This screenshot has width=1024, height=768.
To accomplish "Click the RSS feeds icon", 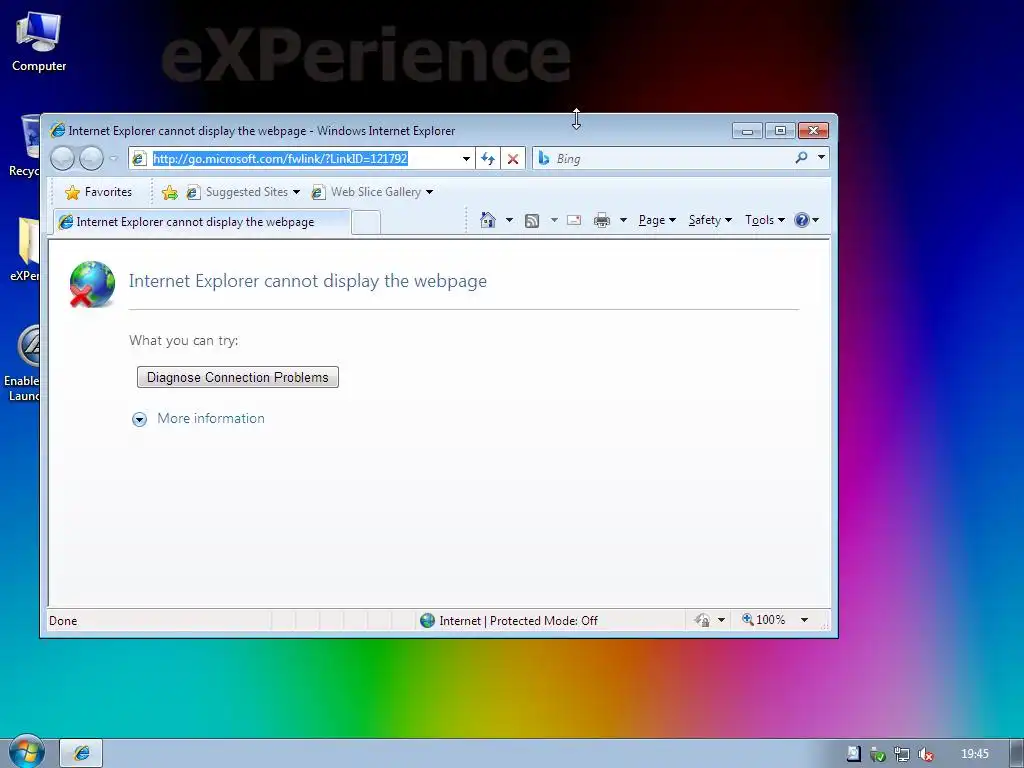I will (532, 221).
